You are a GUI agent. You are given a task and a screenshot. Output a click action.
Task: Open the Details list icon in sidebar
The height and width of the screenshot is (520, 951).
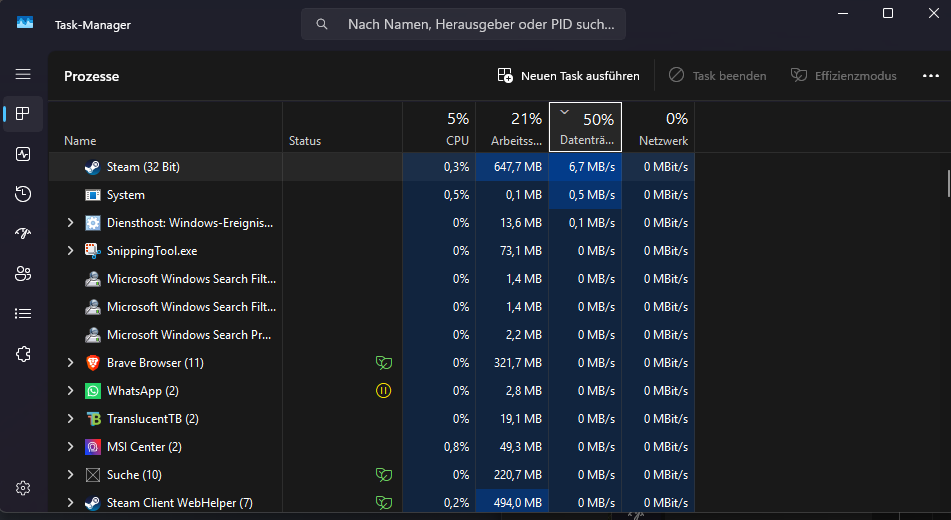coord(23,314)
